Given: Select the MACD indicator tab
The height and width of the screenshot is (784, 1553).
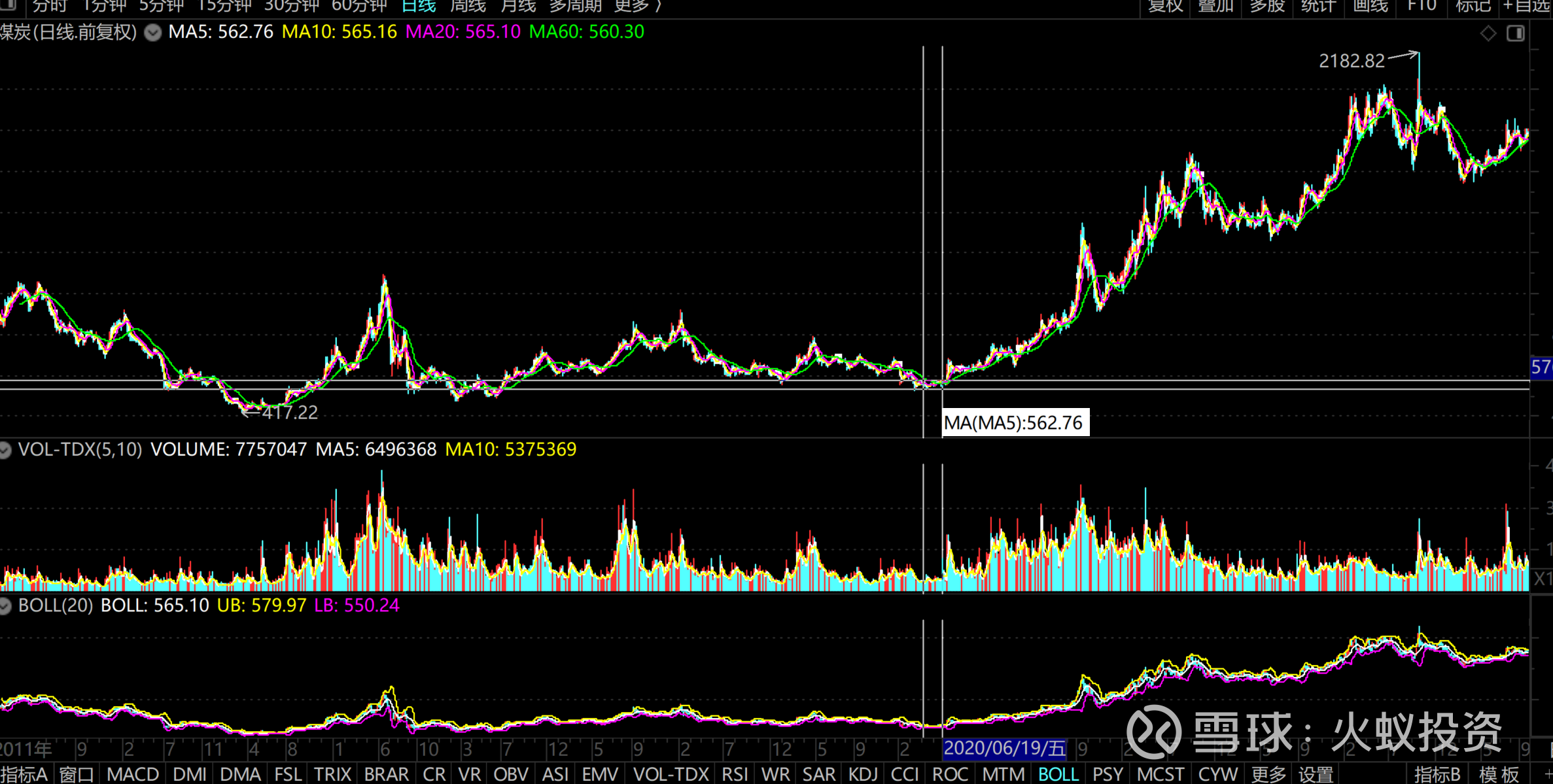Looking at the screenshot, I should (x=133, y=774).
